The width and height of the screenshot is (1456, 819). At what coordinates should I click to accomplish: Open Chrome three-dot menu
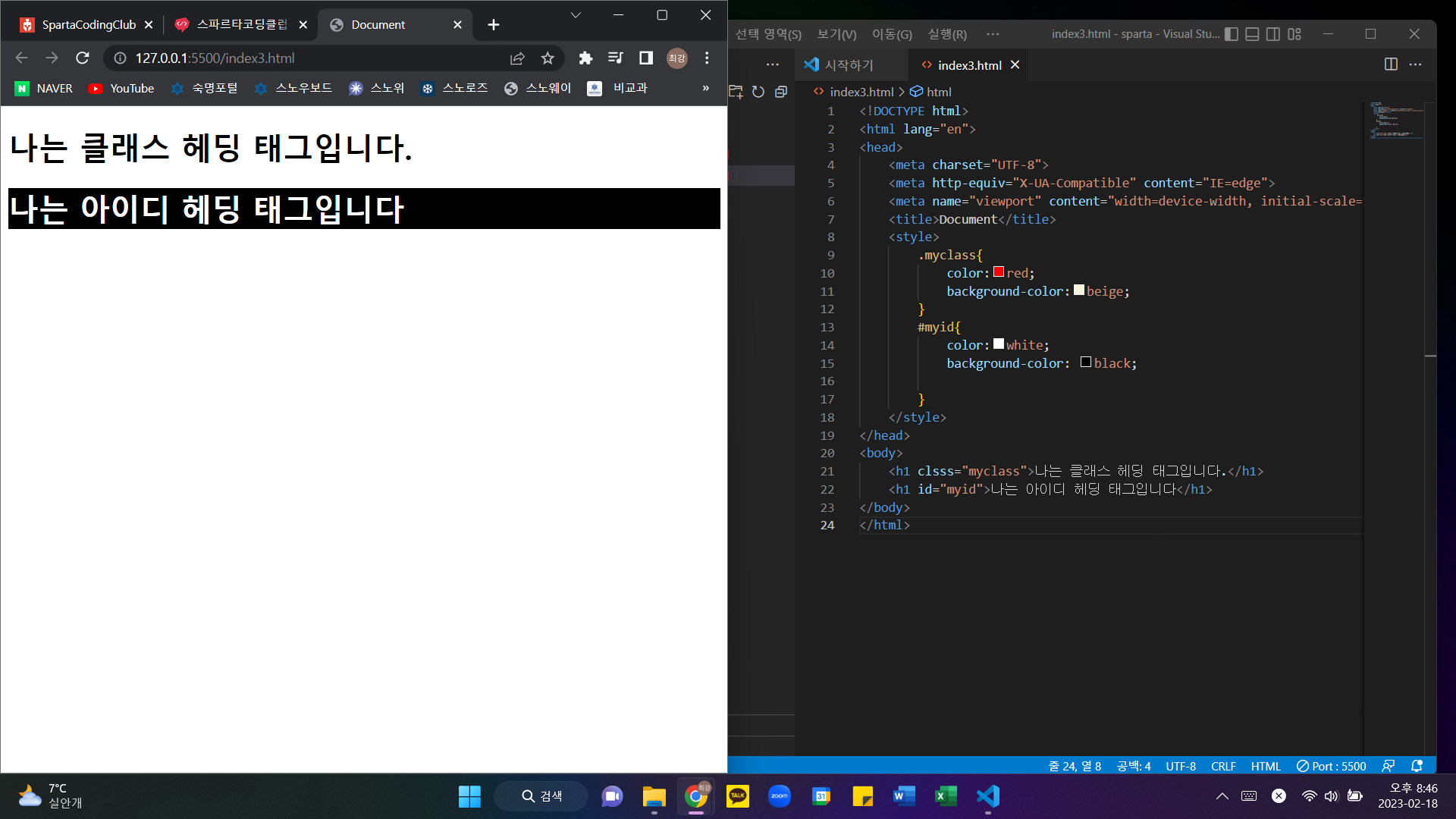coord(707,58)
